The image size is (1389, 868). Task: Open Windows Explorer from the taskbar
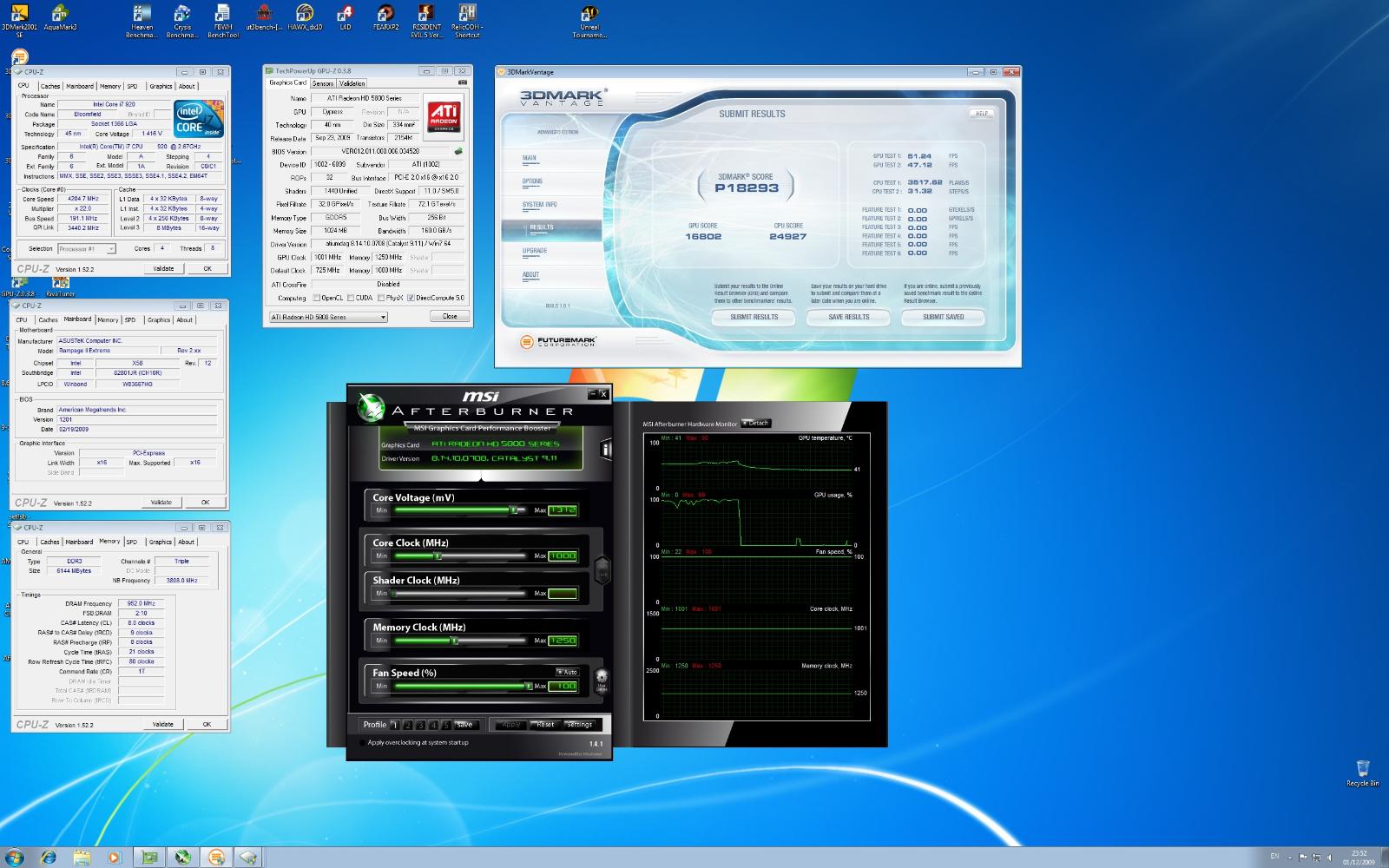[82, 858]
